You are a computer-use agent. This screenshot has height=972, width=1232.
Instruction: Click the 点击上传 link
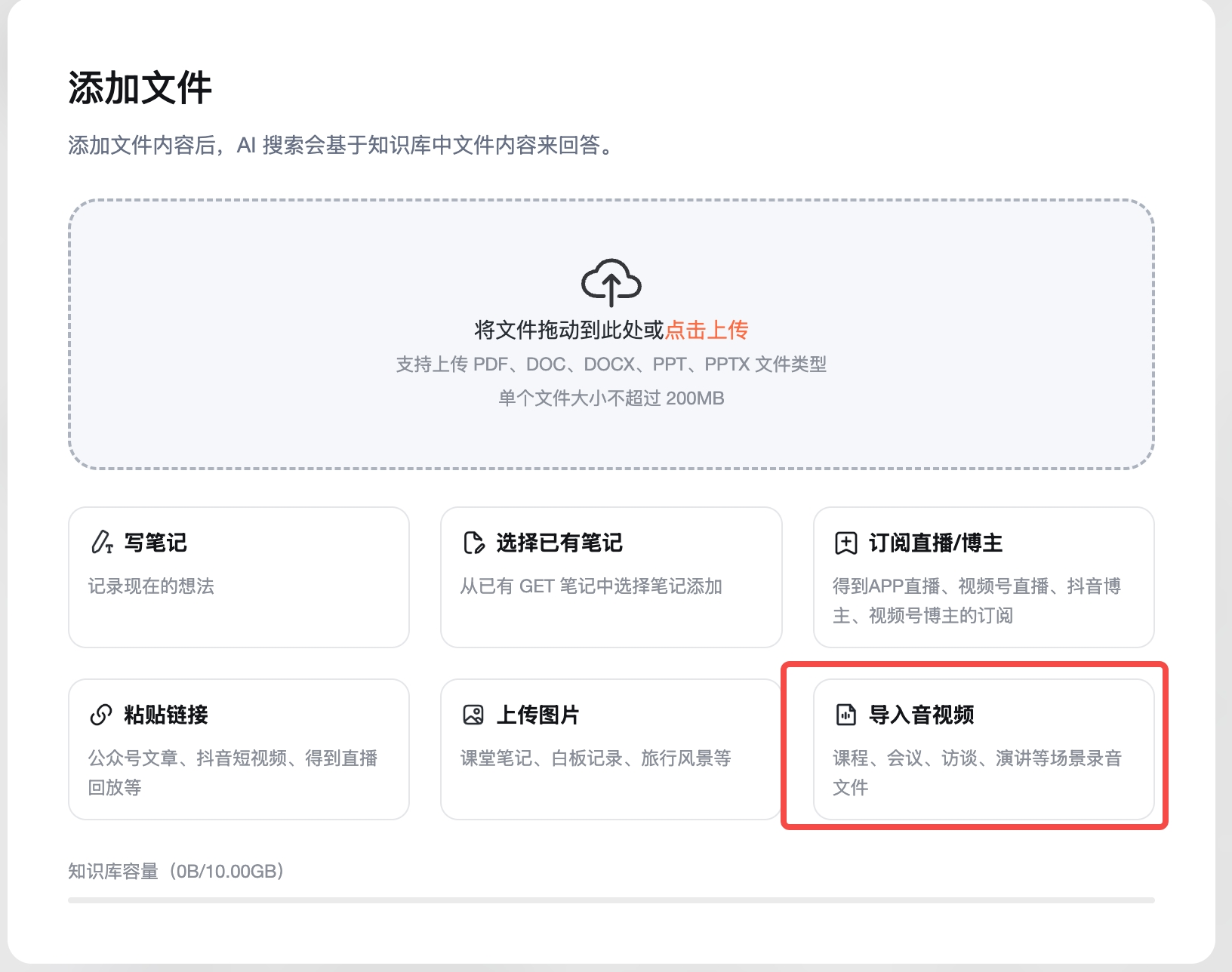[x=707, y=330]
